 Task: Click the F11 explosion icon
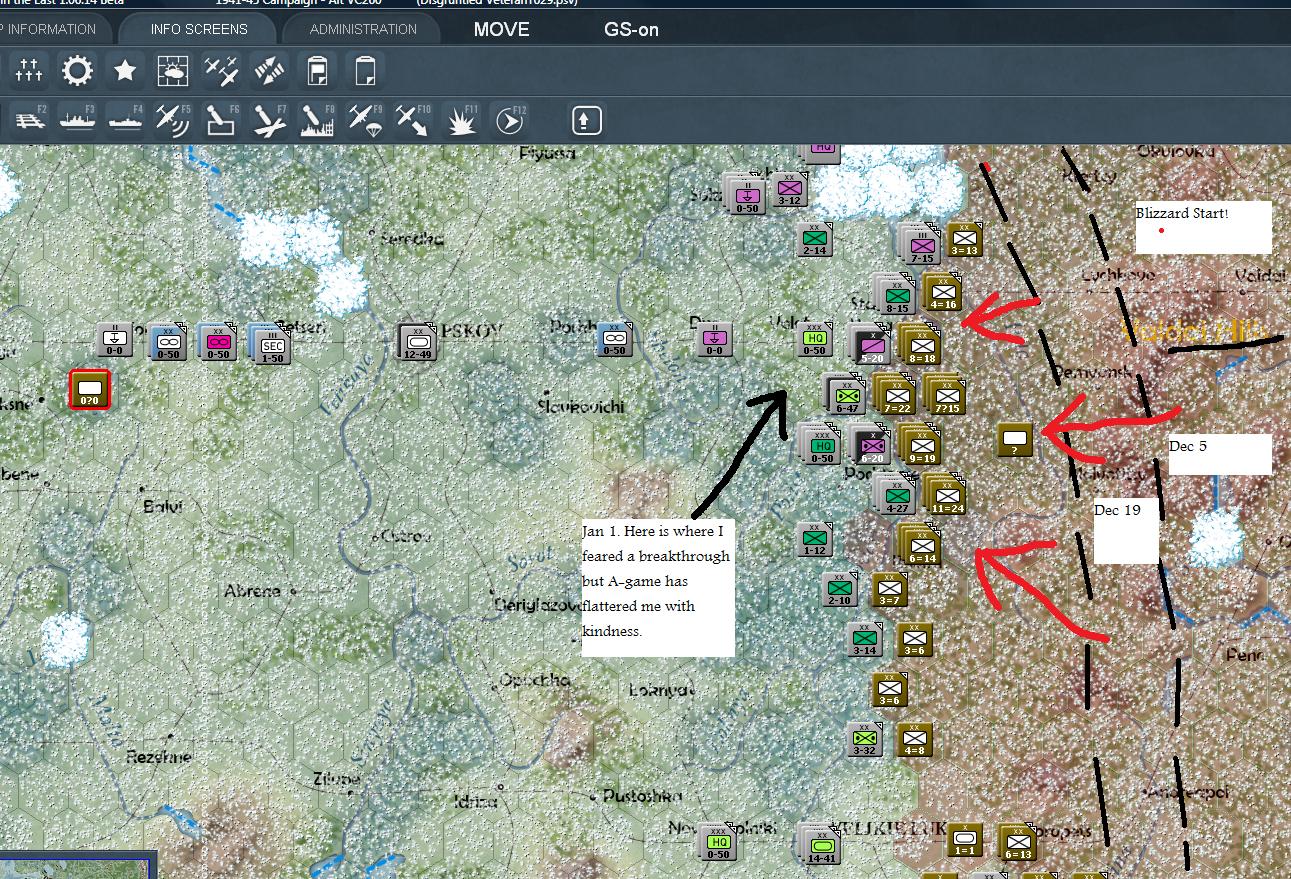[461, 120]
